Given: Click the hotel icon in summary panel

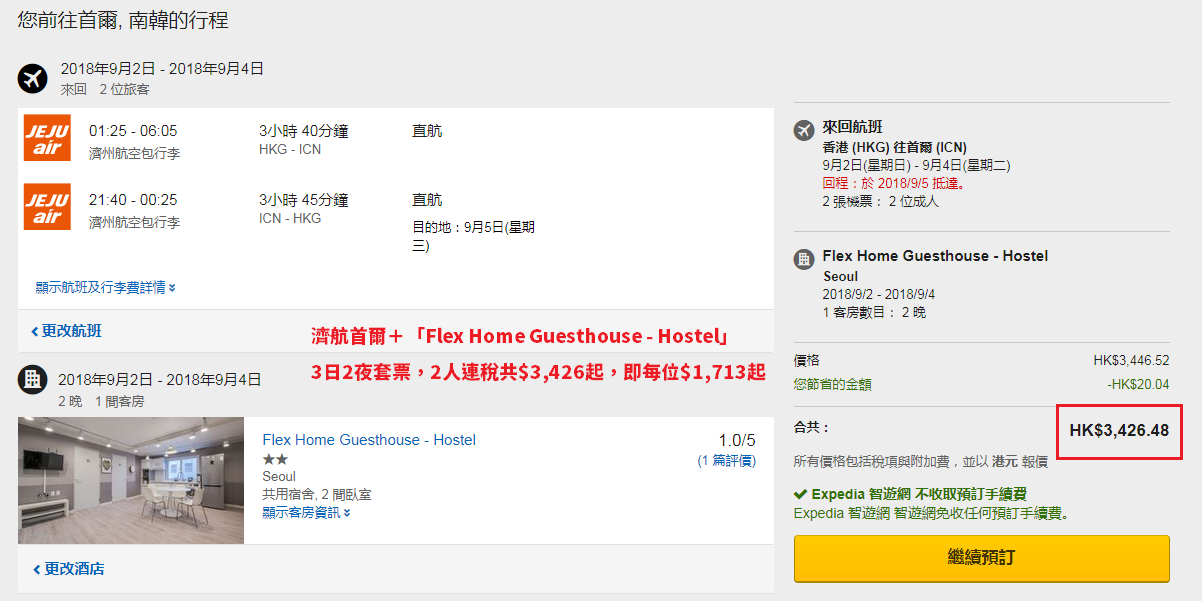Looking at the screenshot, I should click(x=804, y=259).
